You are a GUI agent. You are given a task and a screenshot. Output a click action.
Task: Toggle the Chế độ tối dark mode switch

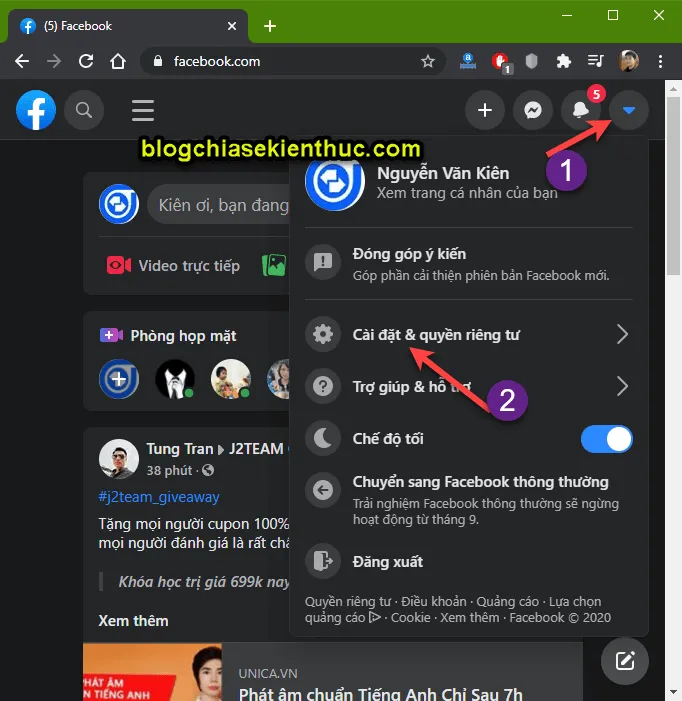coord(606,439)
